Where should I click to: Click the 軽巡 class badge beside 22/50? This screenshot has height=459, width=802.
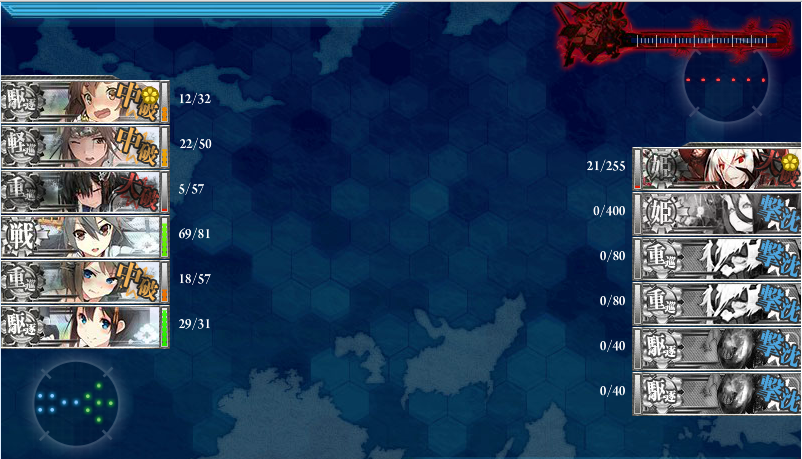(23, 146)
